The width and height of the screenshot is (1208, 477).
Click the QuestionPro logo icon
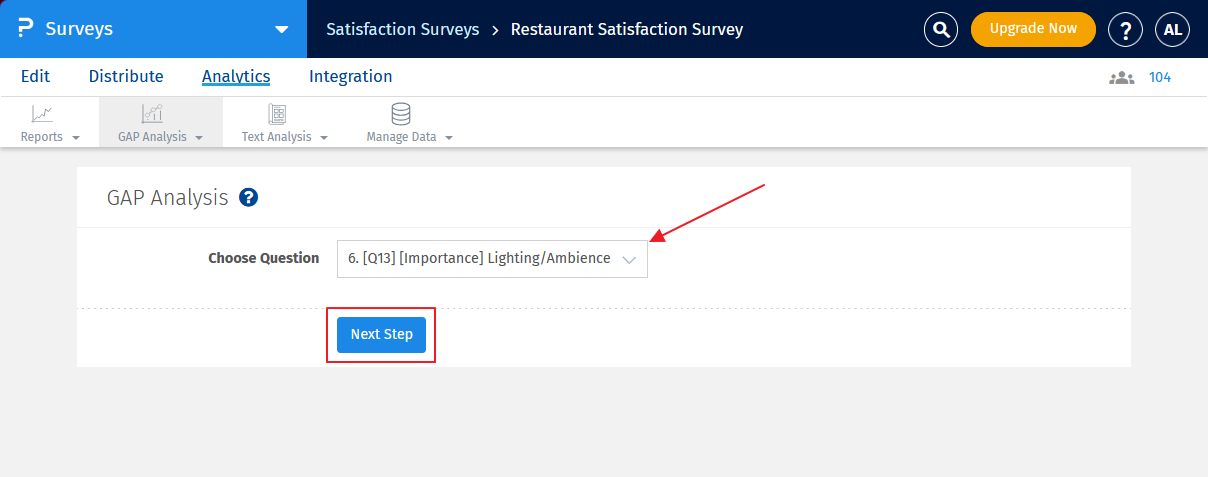[25, 29]
